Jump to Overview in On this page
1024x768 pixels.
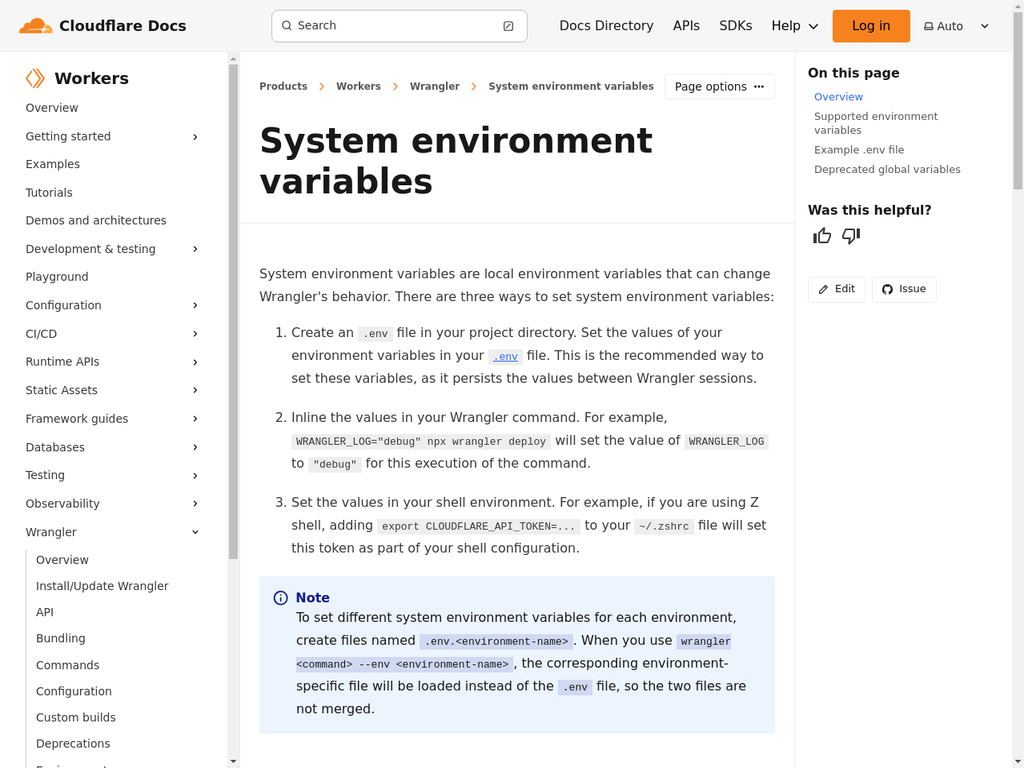[x=838, y=97]
